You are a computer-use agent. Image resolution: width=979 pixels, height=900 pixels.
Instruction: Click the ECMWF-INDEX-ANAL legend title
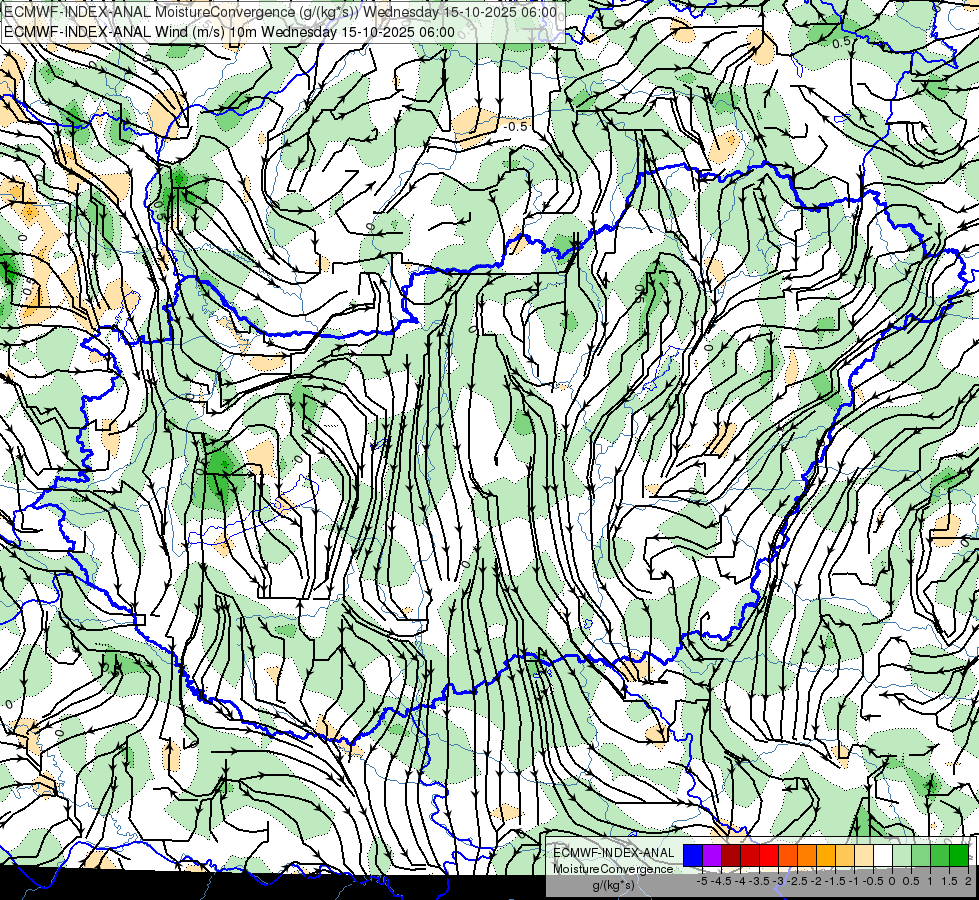coord(613,853)
